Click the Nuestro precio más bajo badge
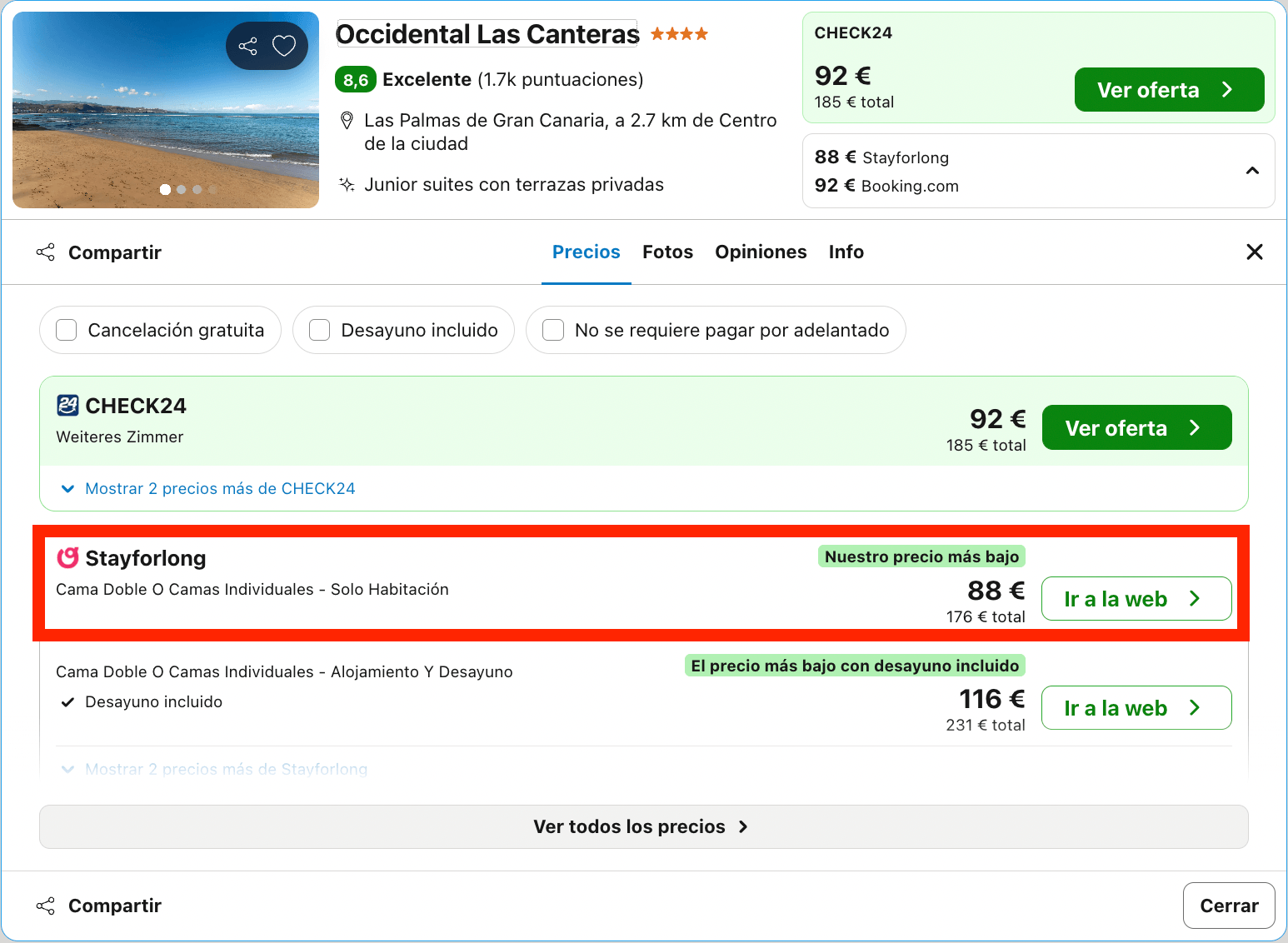 921,556
